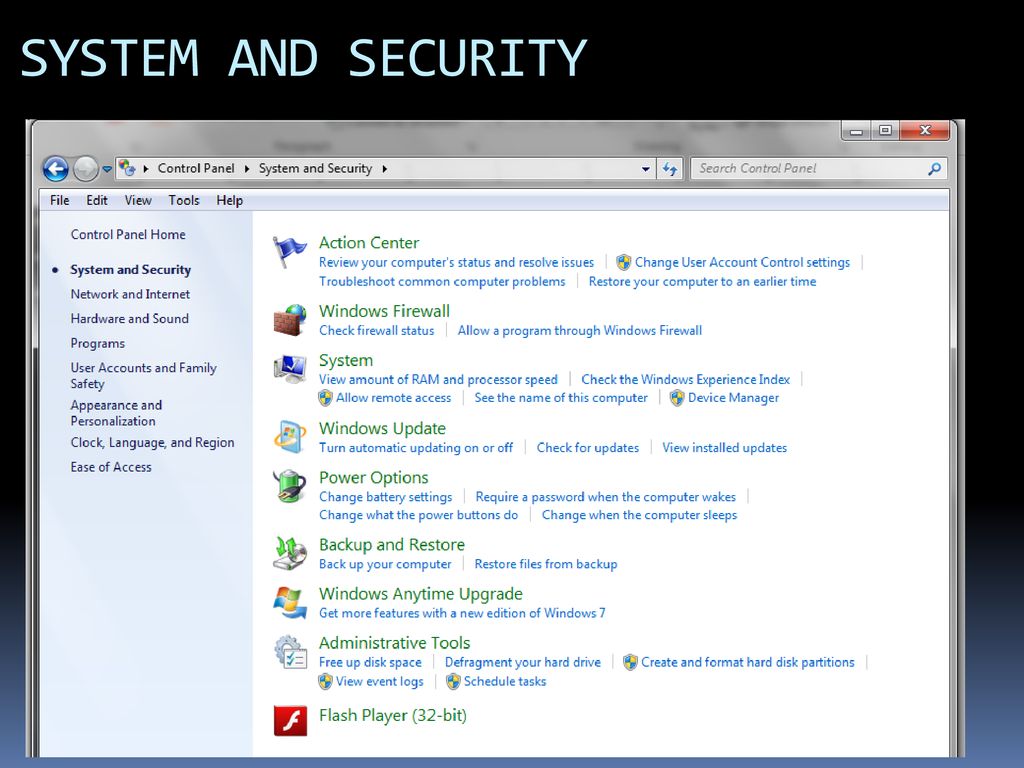Expand arrow before Control Panel breadcrumb
Image resolution: width=1024 pixels, height=768 pixels.
pos(146,168)
